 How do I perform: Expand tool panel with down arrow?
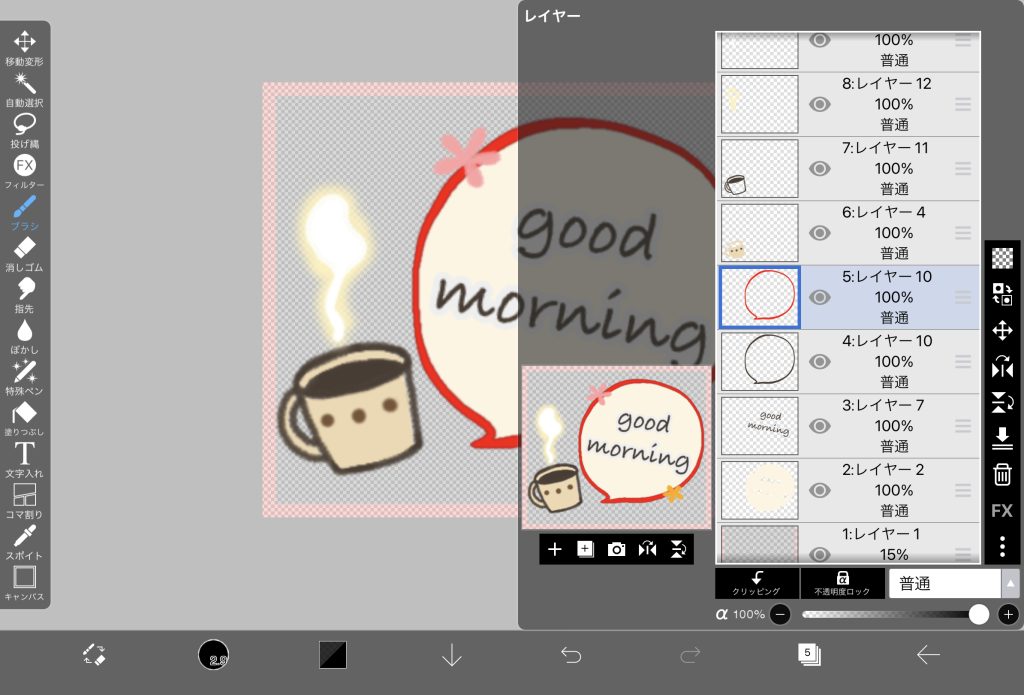point(452,655)
